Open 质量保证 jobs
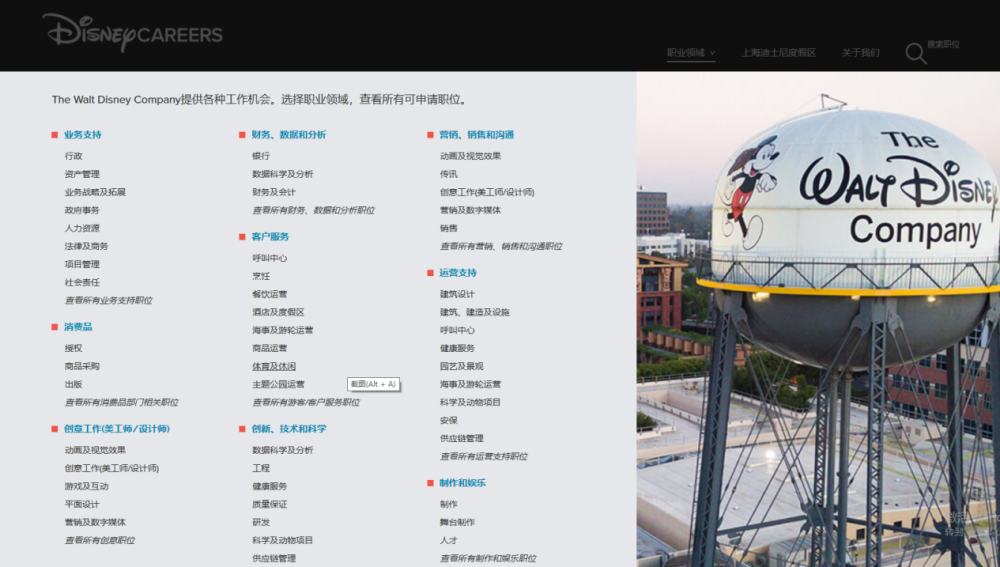Image resolution: width=1000 pixels, height=567 pixels. point(269,504)
